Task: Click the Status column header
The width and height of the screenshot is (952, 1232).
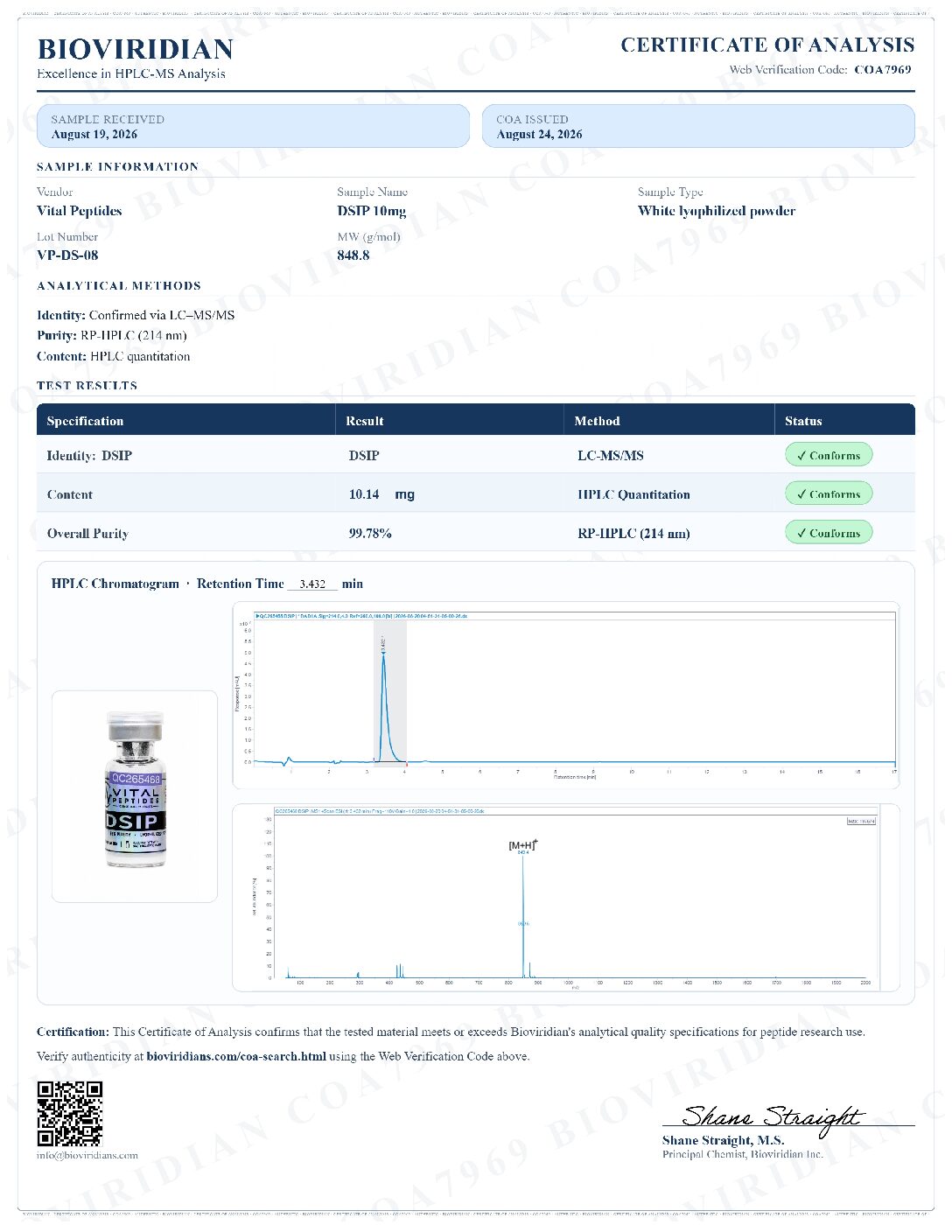Action: (803, 421)
